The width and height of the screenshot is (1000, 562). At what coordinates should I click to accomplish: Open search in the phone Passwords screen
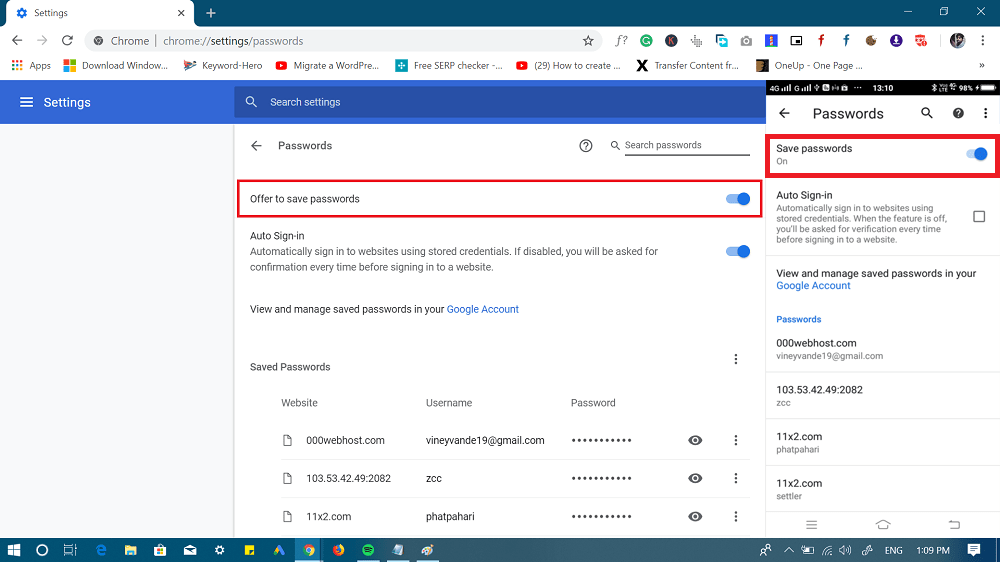927,113
